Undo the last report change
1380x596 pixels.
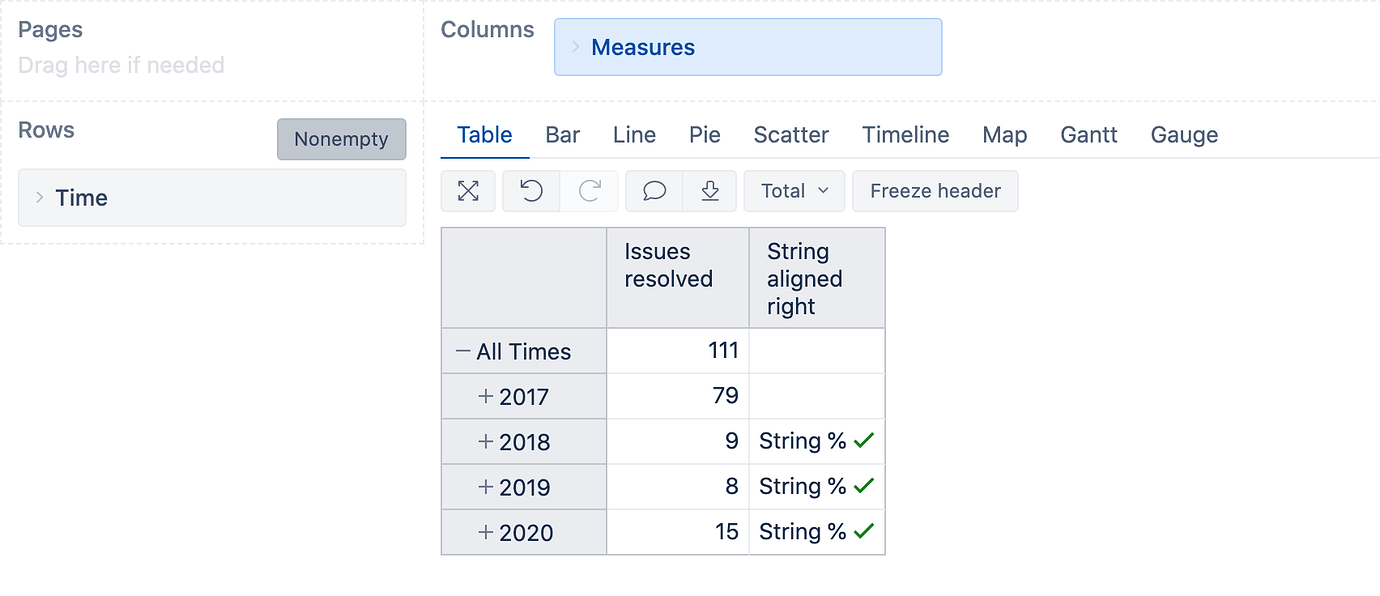pos(531,191)
